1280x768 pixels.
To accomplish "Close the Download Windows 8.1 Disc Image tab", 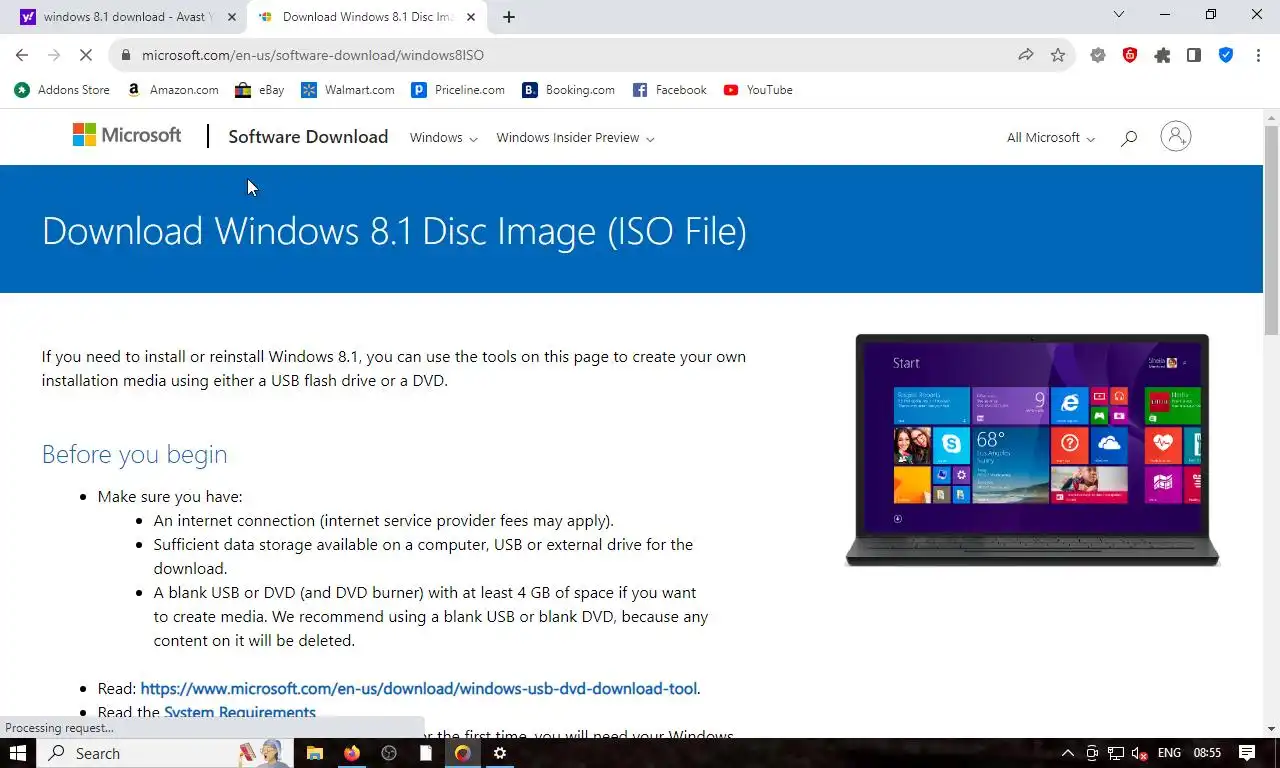I will 471,17.
